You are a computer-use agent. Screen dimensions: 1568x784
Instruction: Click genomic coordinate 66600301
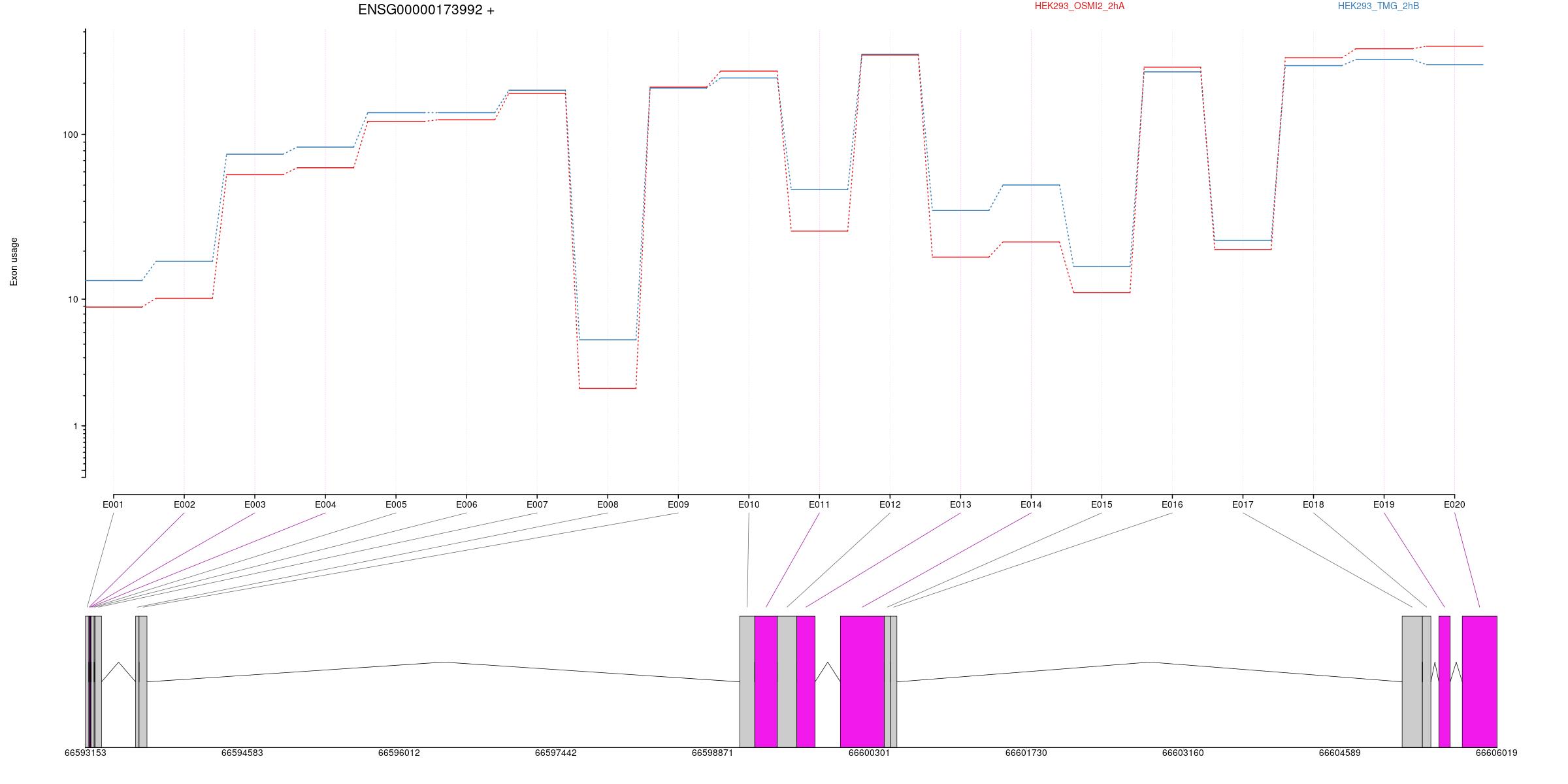869,753
